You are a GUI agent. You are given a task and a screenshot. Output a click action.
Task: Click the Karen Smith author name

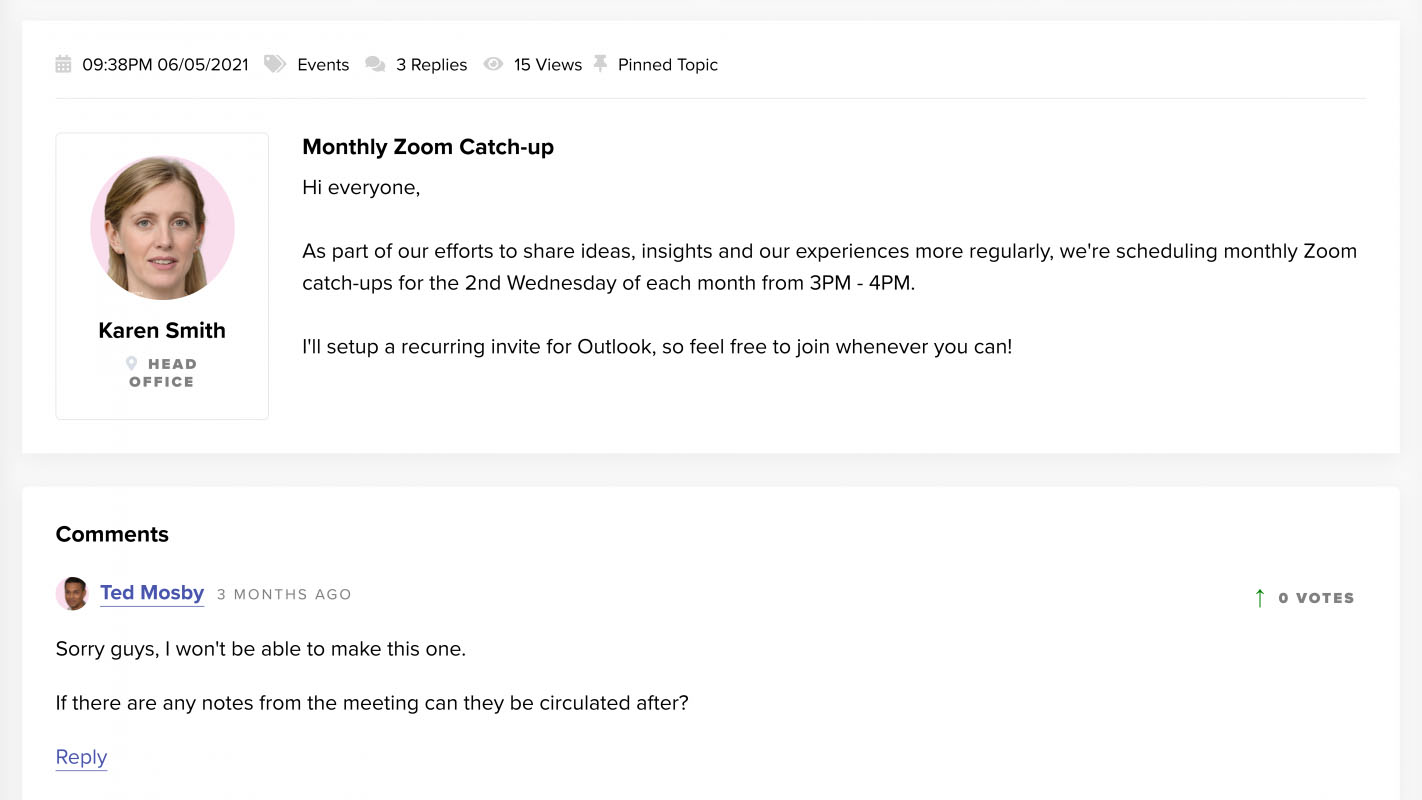coord(162,330)
